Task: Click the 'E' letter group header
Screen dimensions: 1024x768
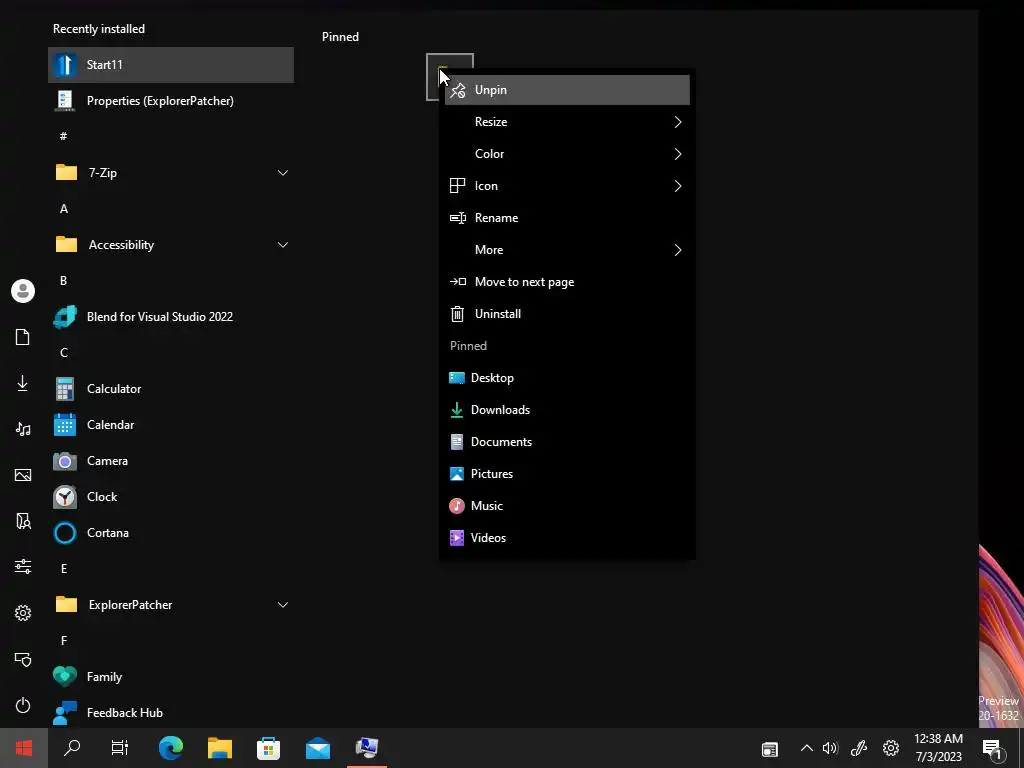Action: pos(63,569)
